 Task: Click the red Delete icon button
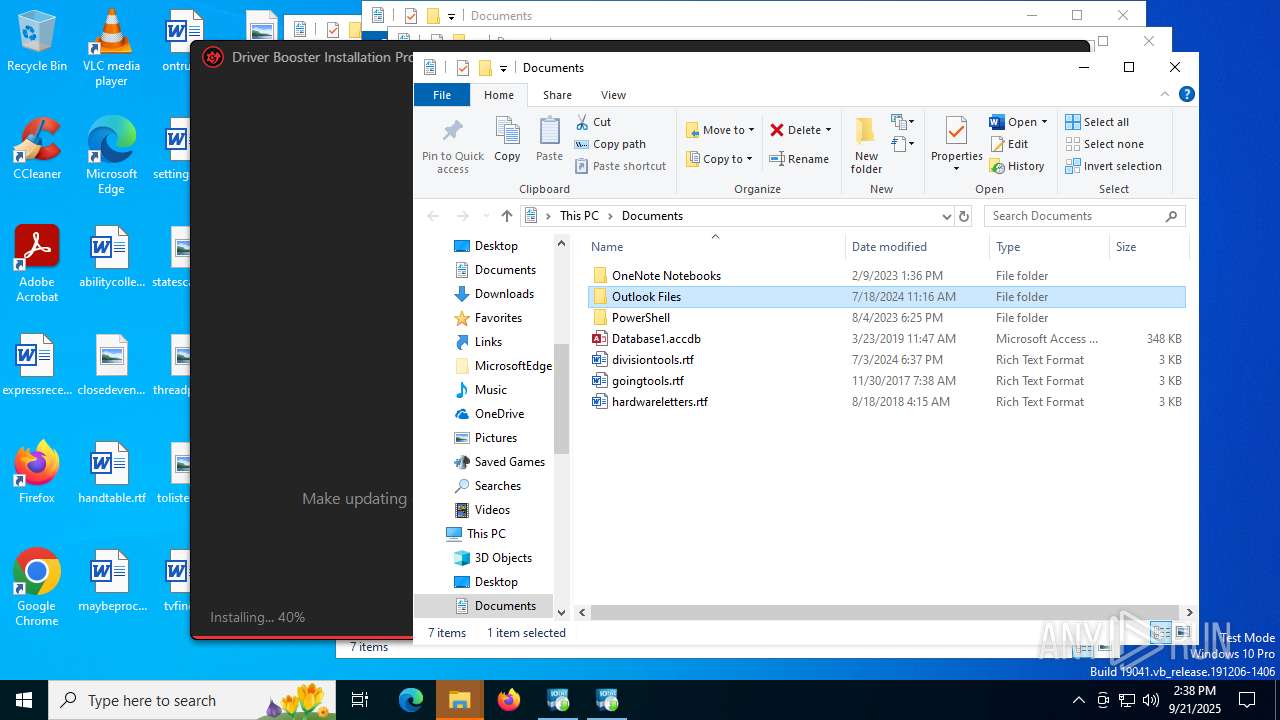(x=776, y=130)
